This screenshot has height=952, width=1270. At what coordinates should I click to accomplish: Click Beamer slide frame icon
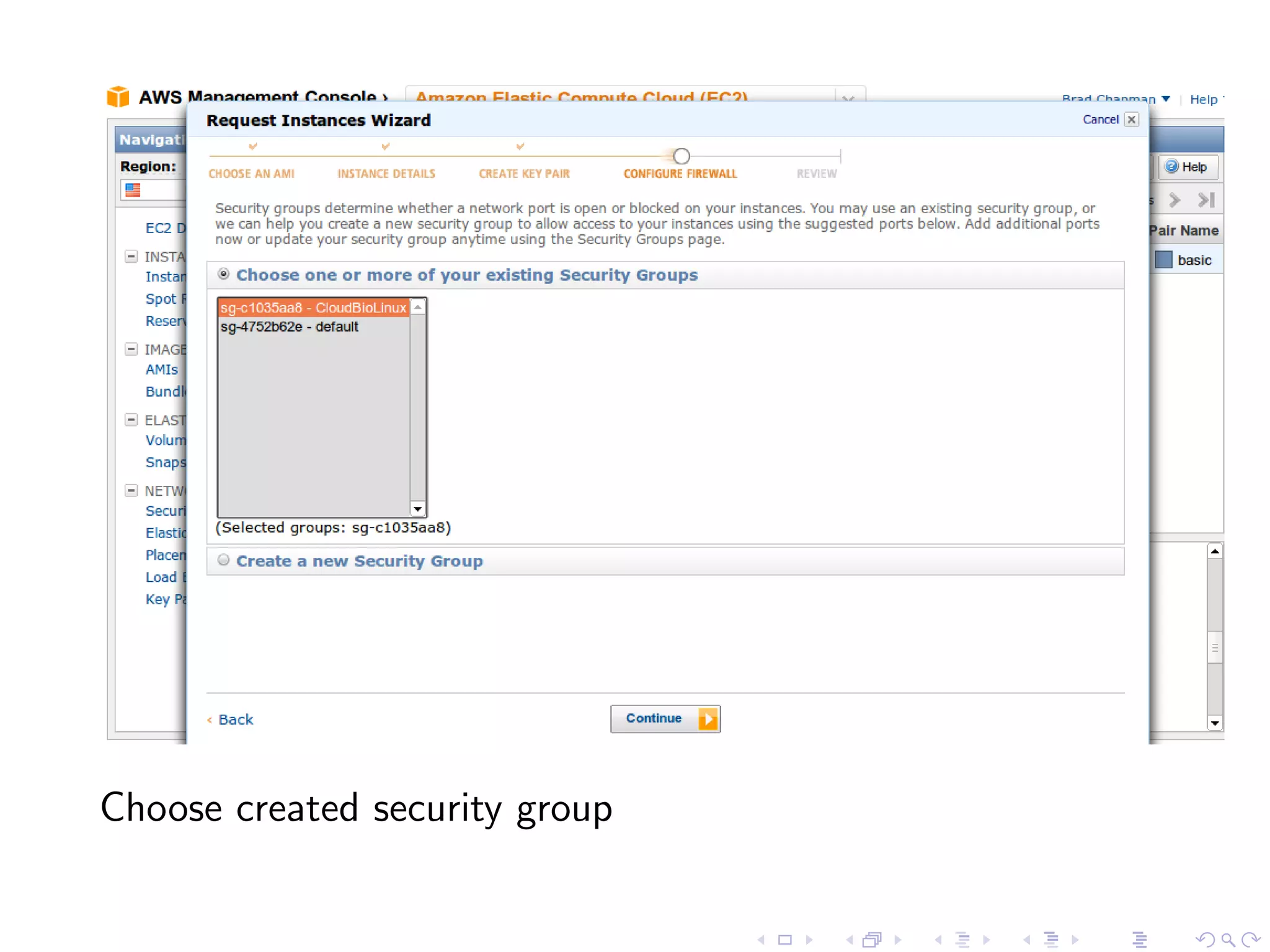785,940
